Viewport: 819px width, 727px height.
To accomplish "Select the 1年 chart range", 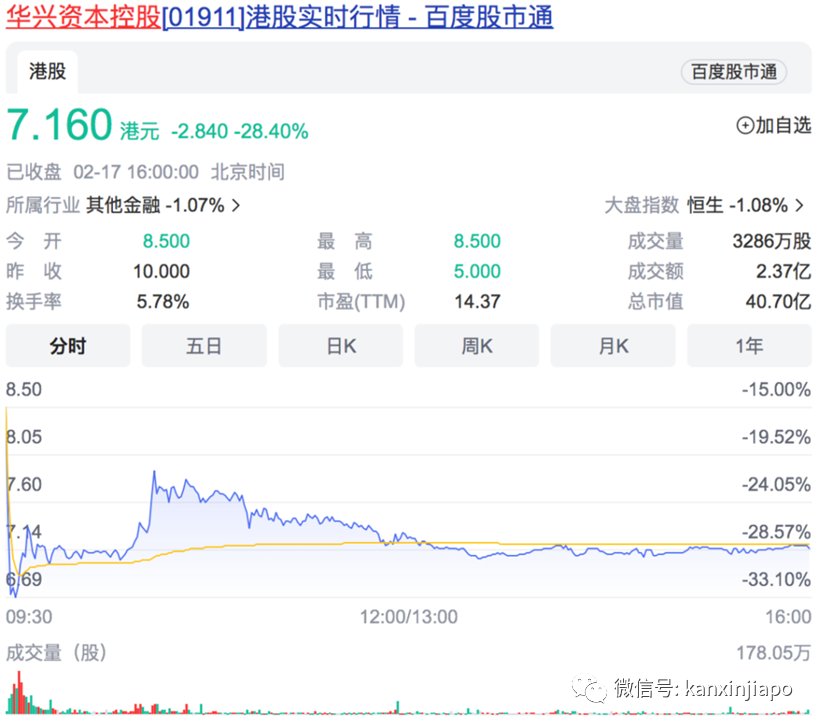I will (x=749, y=346).
